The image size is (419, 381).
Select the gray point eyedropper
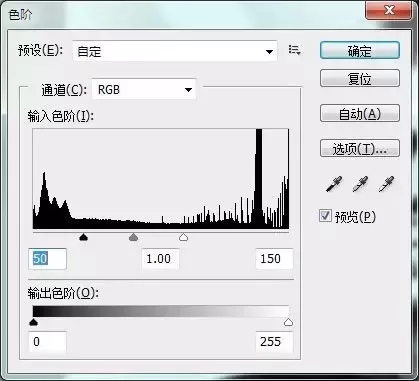tap(360, 184)
